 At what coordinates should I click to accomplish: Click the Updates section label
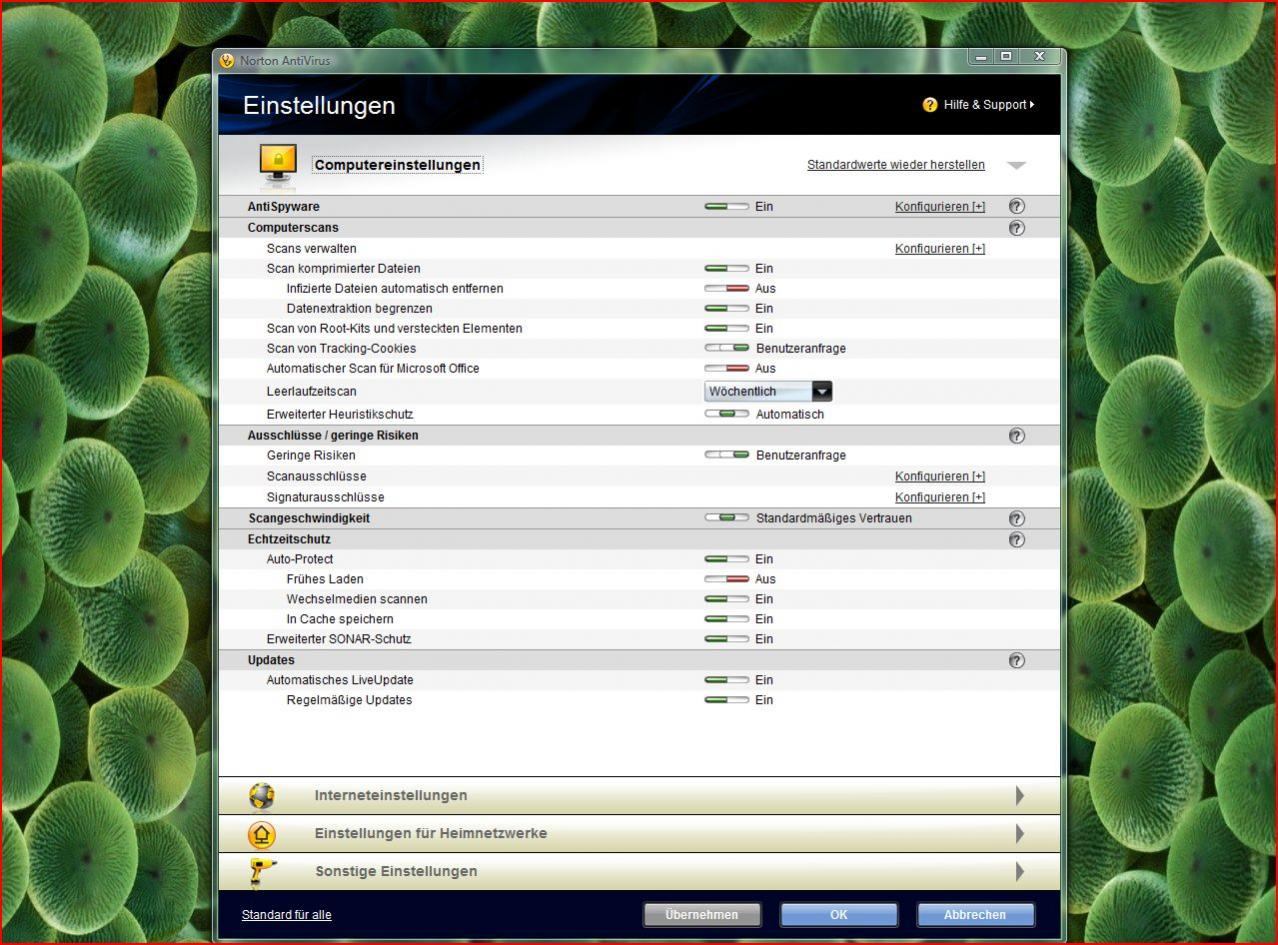coord(271,660)
